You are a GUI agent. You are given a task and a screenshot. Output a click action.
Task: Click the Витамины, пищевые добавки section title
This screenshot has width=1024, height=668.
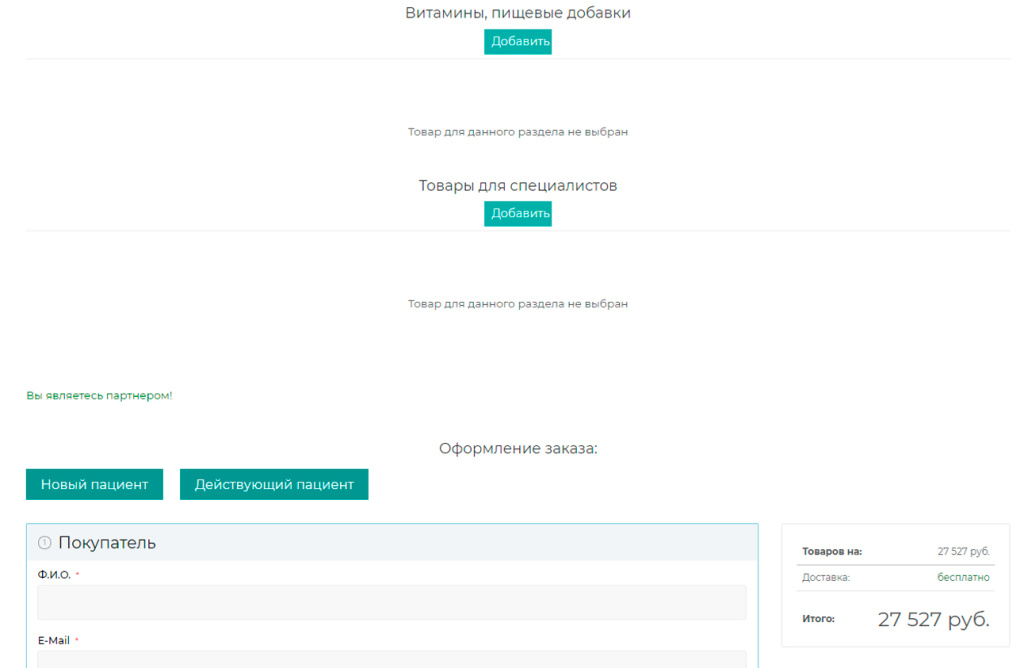(517, 13)
